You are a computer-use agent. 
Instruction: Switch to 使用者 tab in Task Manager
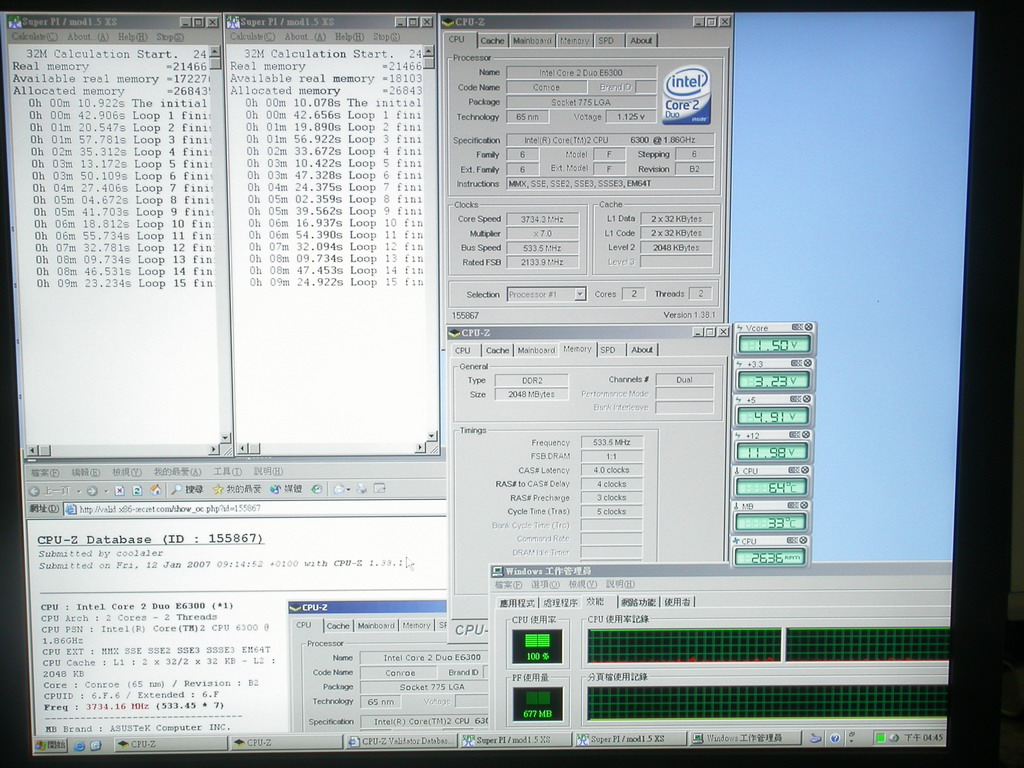[677, 602]
